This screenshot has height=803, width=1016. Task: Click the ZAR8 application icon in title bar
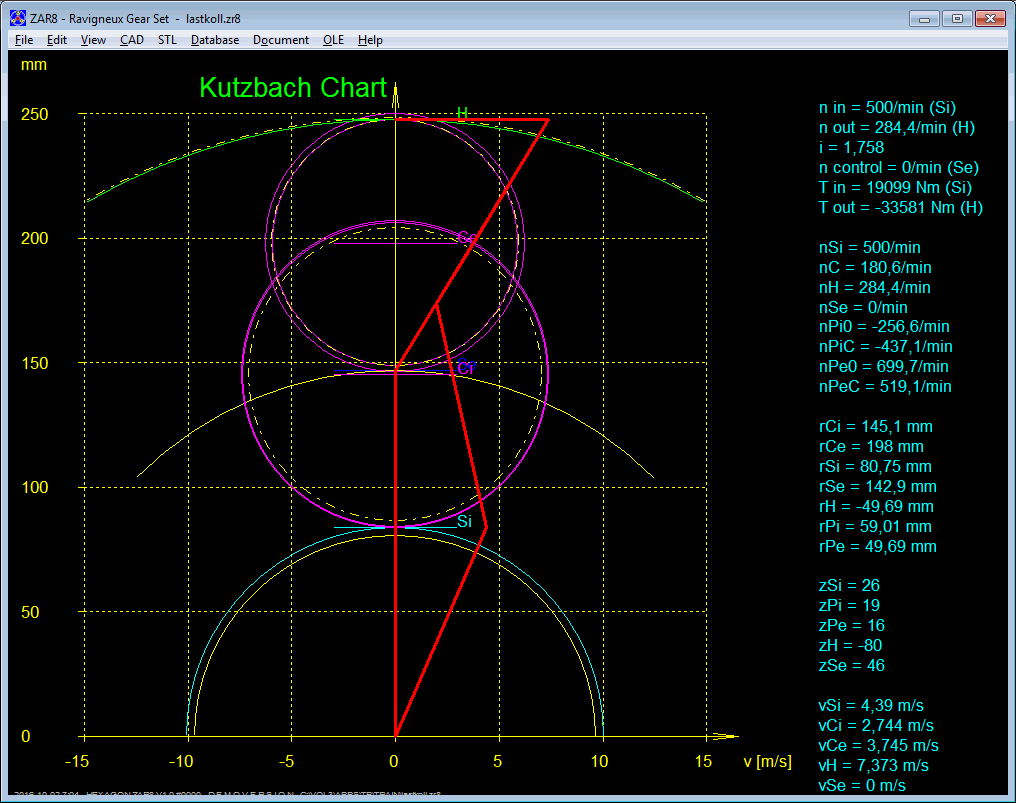17,18
